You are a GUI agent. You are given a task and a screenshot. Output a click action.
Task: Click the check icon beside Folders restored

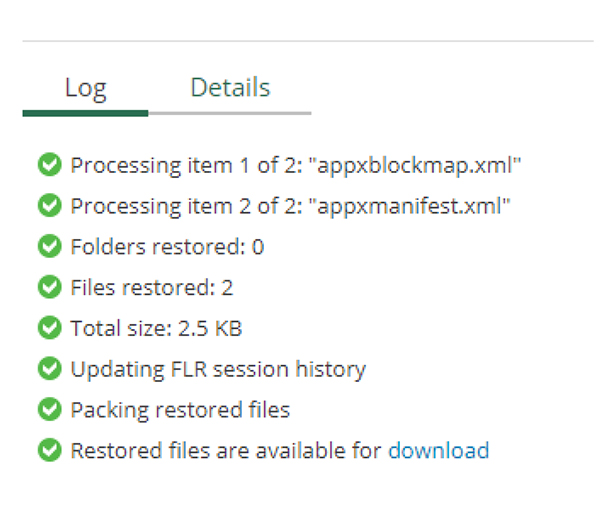click(x=49, y=247)
